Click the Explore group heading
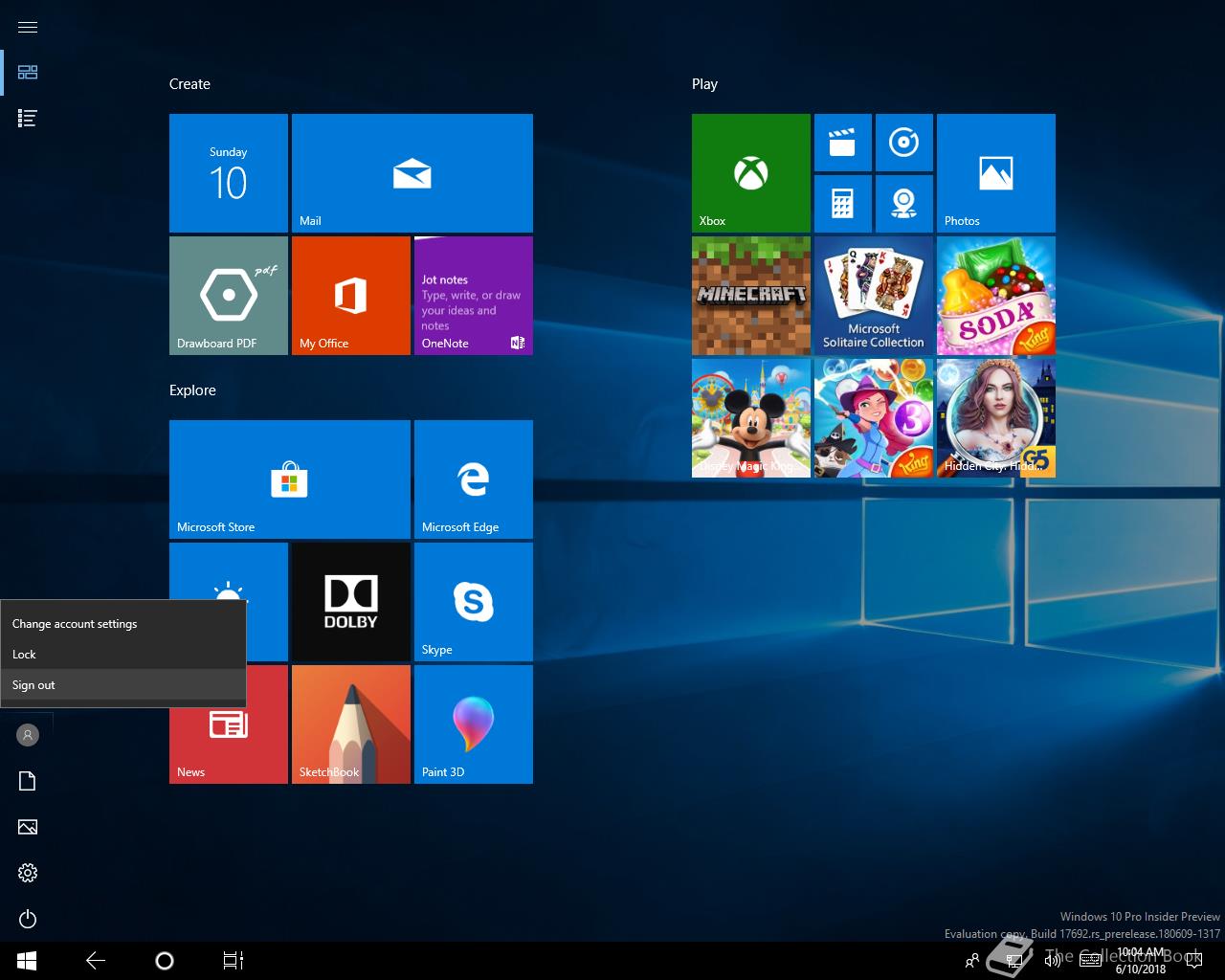Viewport: 1225px width, 980px height. tap(192, 390)
